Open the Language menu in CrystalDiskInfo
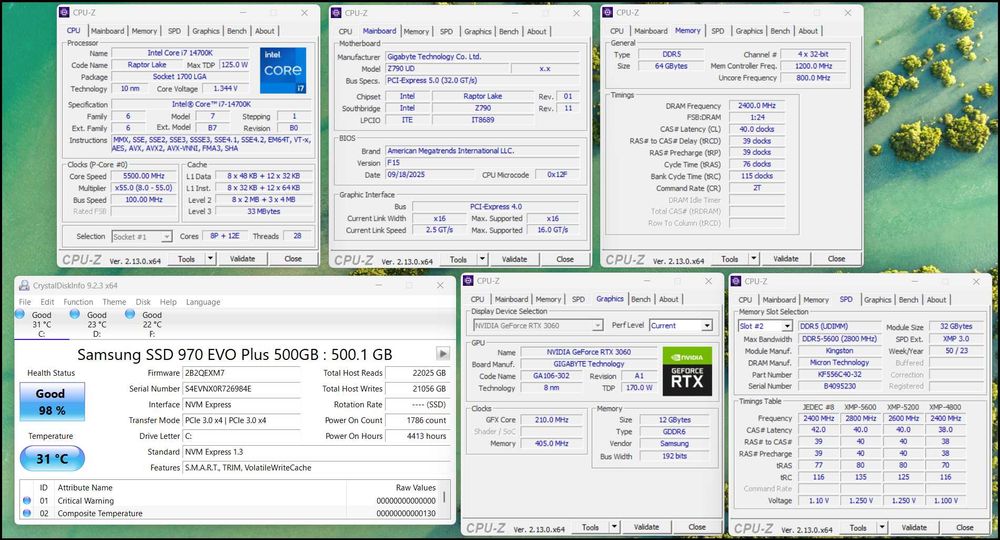This screenshot has width=1000, height=540. tap(203, 302)
